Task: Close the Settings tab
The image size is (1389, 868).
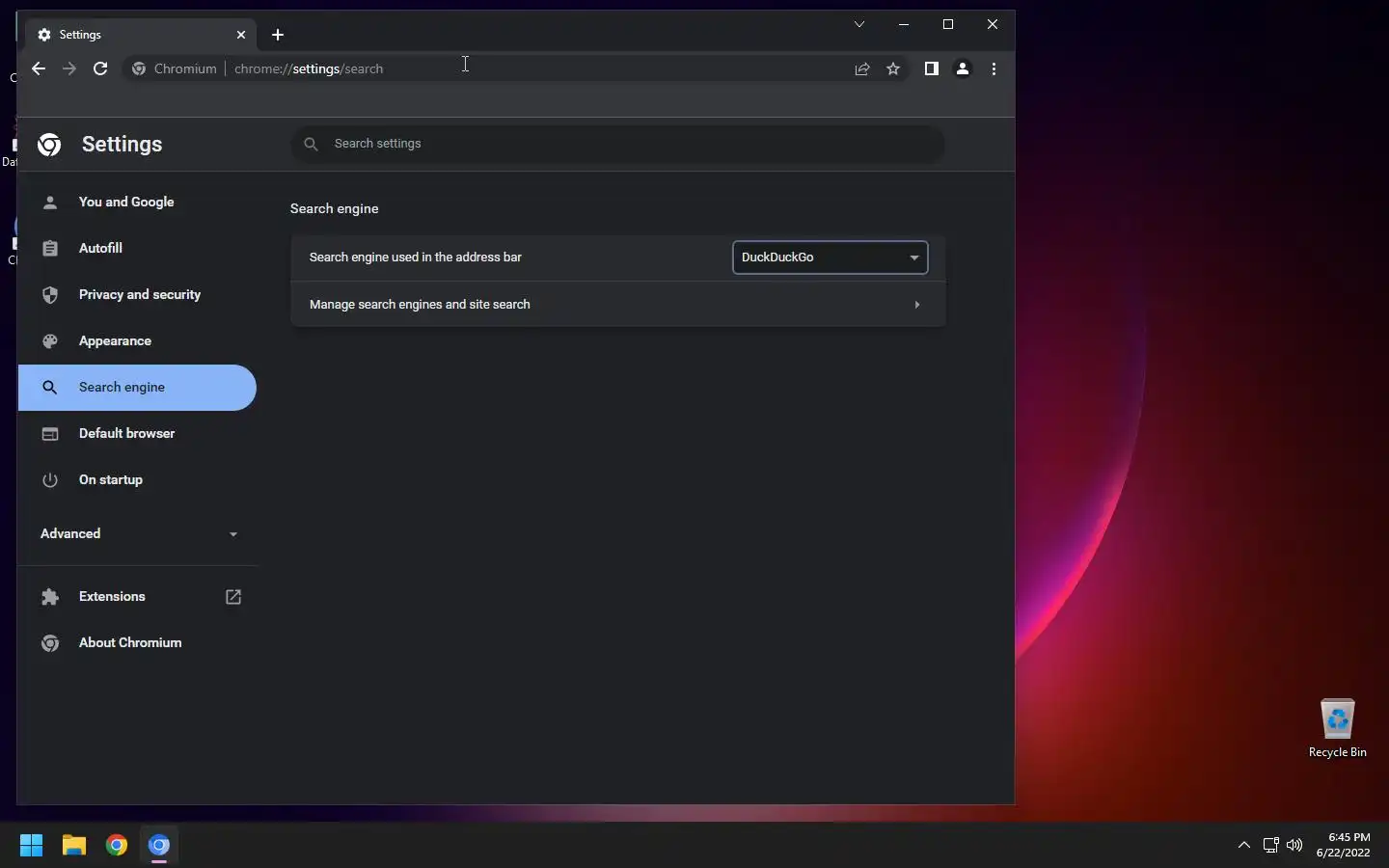Action: [241, 35]
